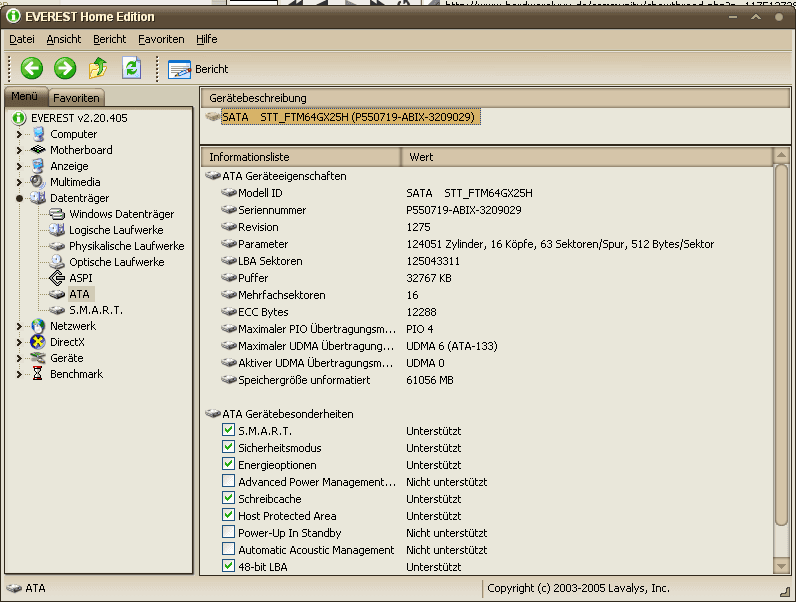796x602 pixels.
Task: Click the Gerätebeschreibung column header
Action: (495, 97)
